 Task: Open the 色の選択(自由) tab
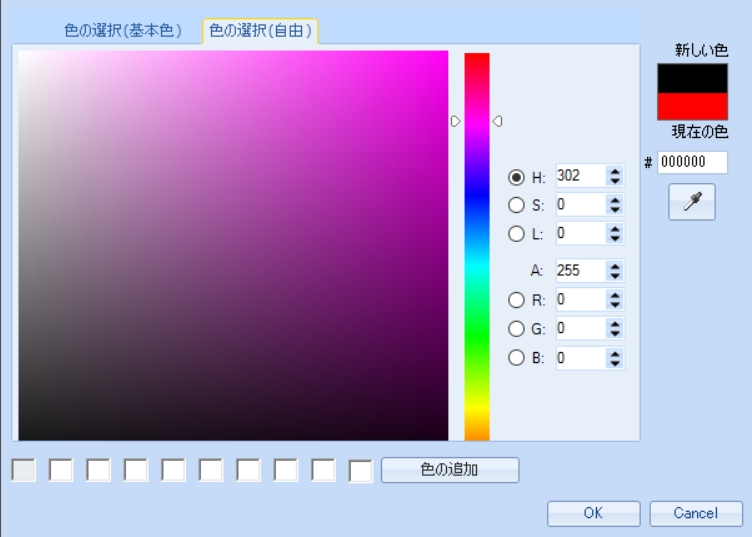click(x=260, y=31)
